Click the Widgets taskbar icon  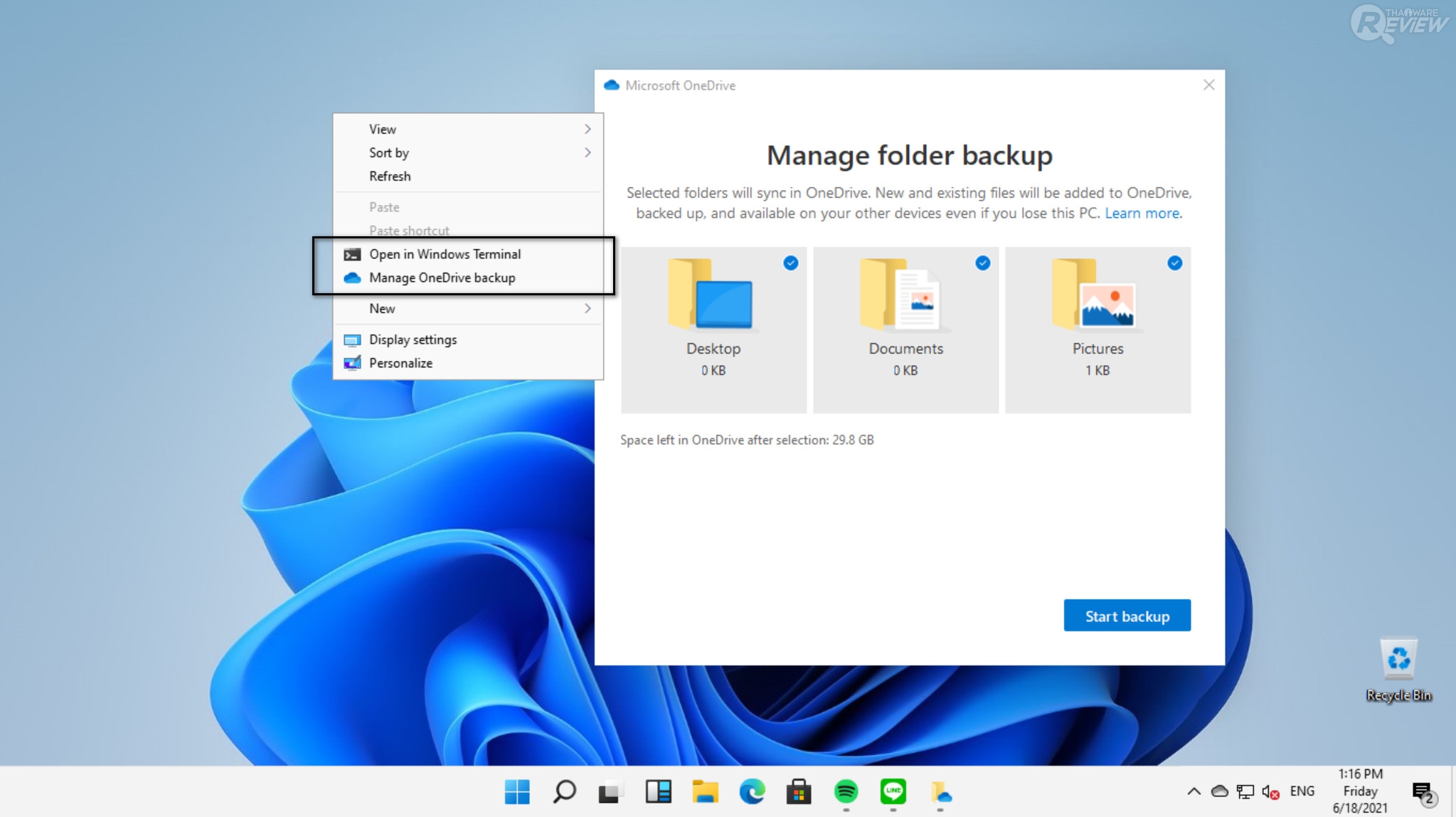(658, 791)
